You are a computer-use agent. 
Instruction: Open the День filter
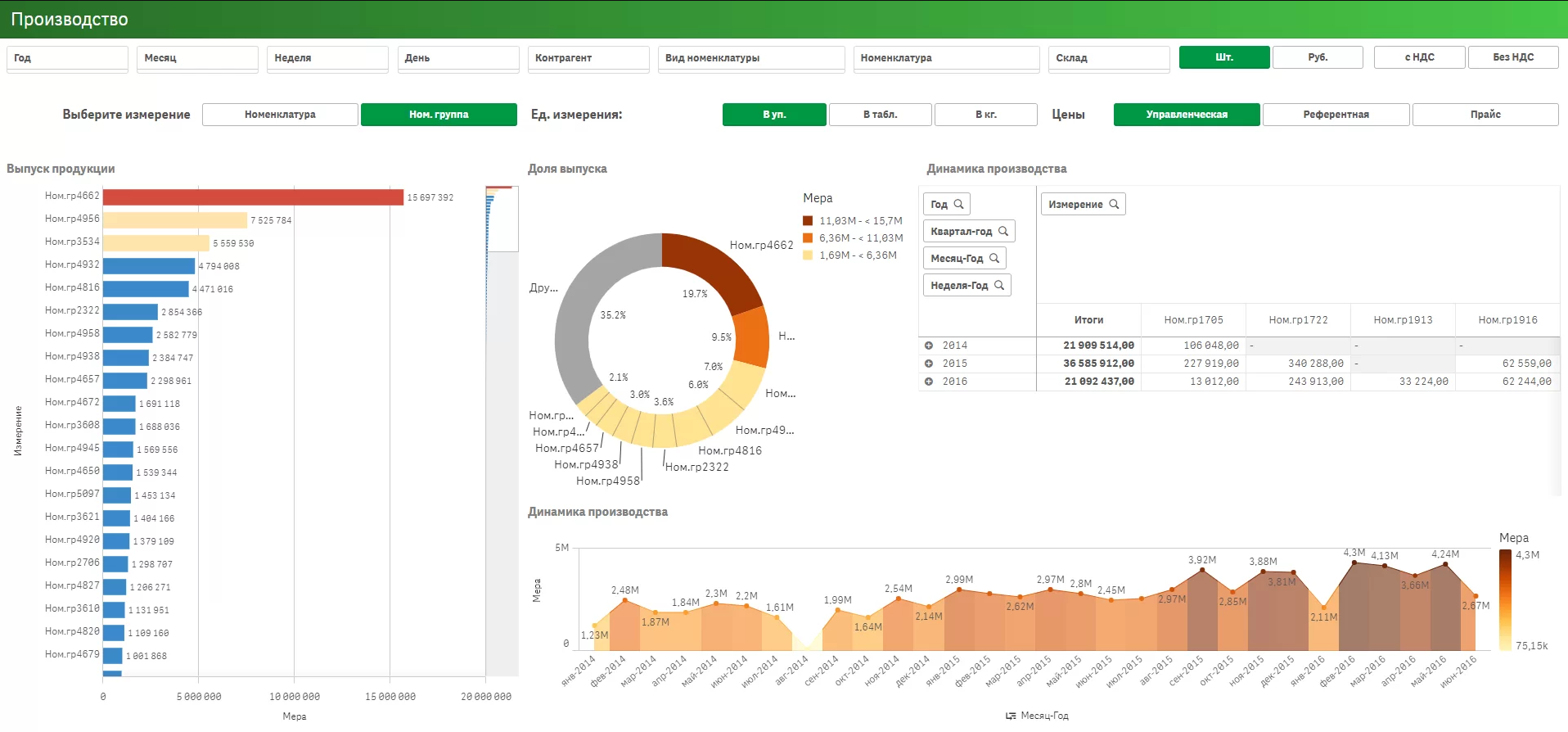pyautogui.click(x=458, y=58)
